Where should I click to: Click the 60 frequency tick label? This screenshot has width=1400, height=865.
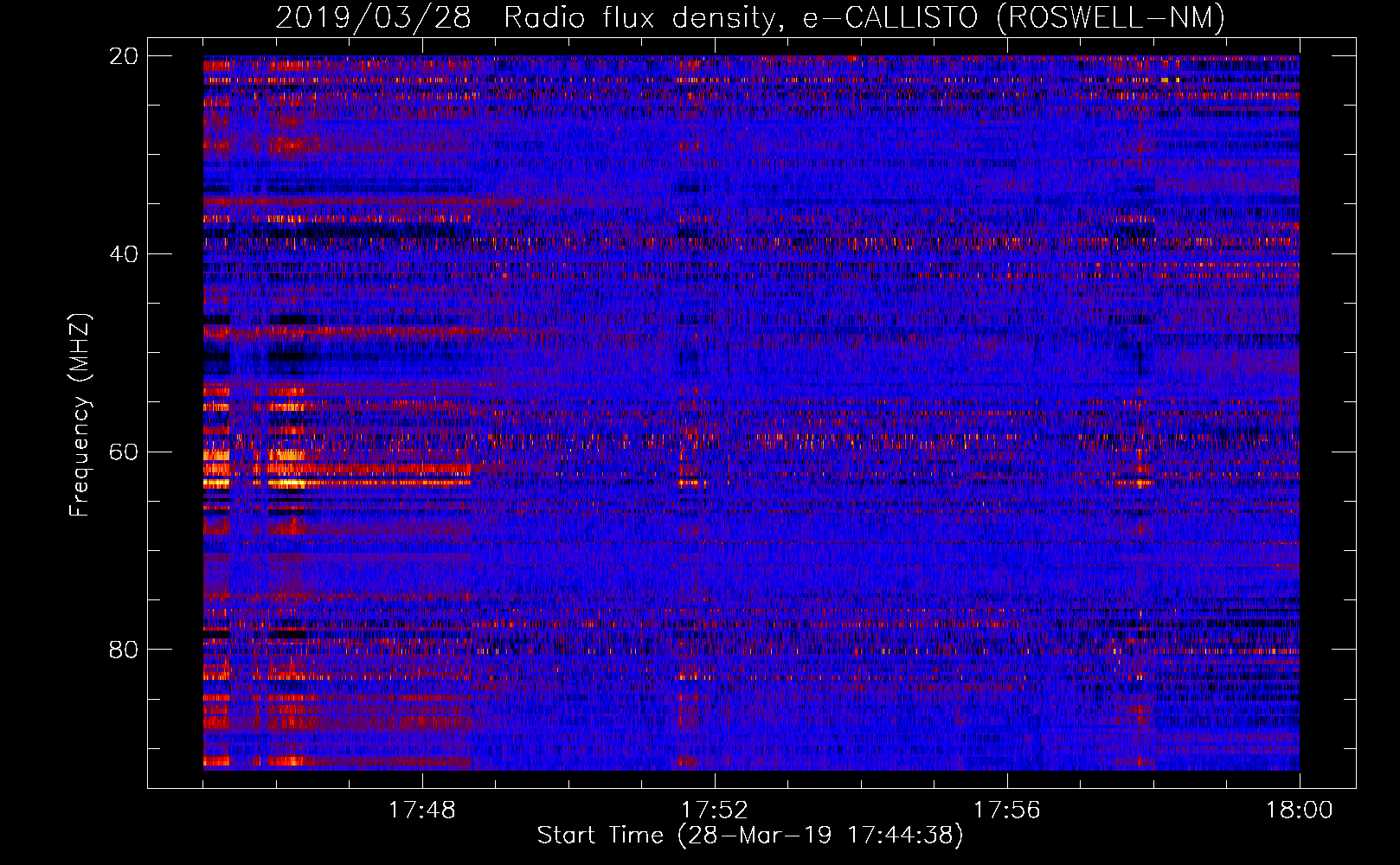[124, 452]
